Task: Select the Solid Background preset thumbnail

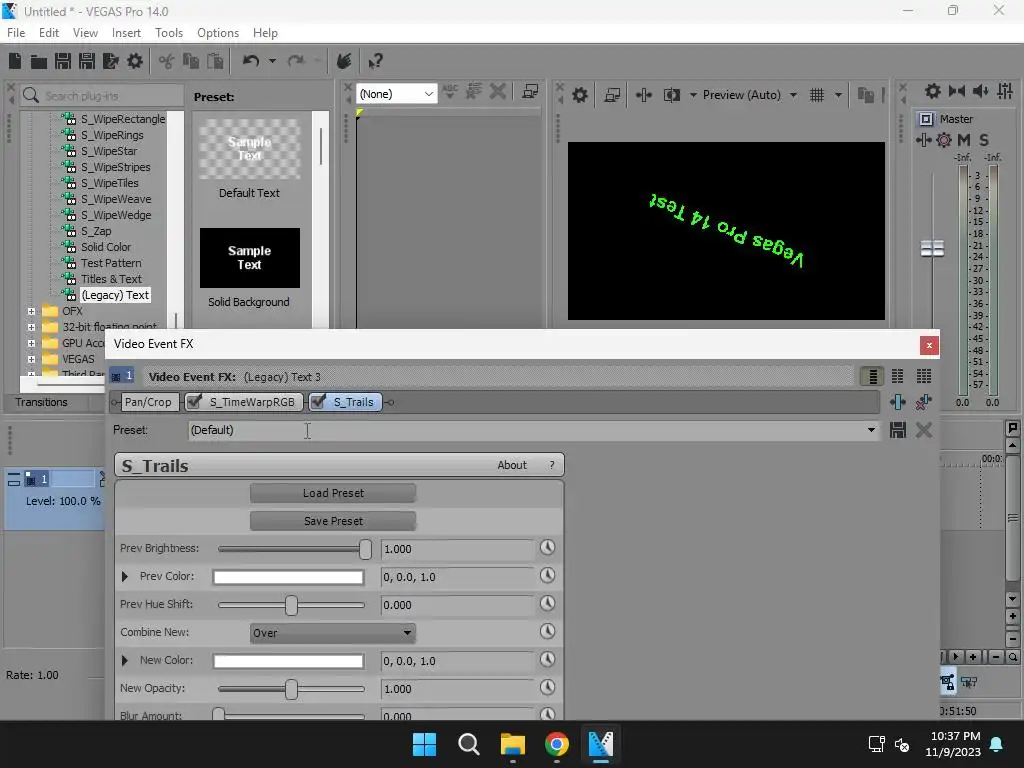Action: (x=249, y=258)
